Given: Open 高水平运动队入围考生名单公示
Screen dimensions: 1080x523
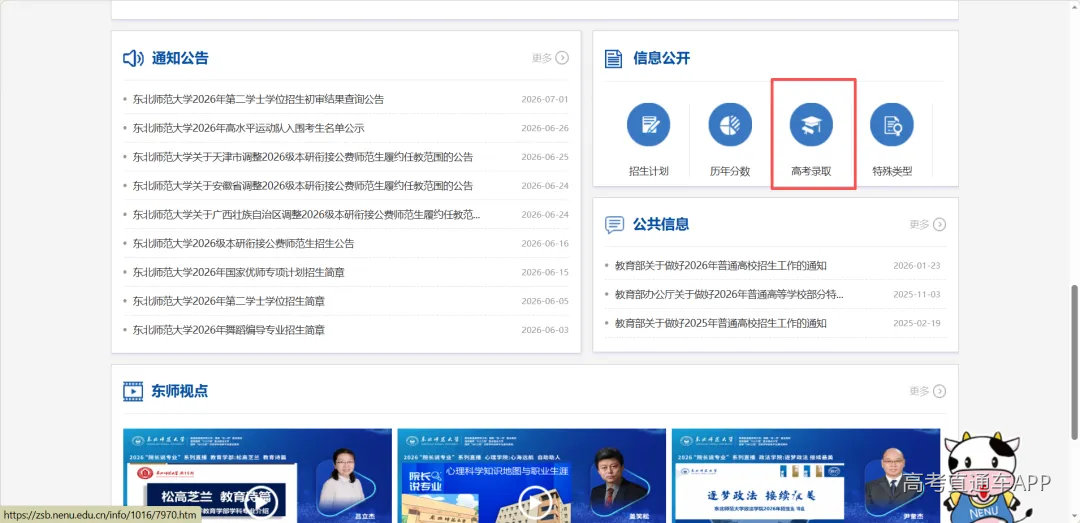Looking at the screenshot, I should (x=249, y=128).
